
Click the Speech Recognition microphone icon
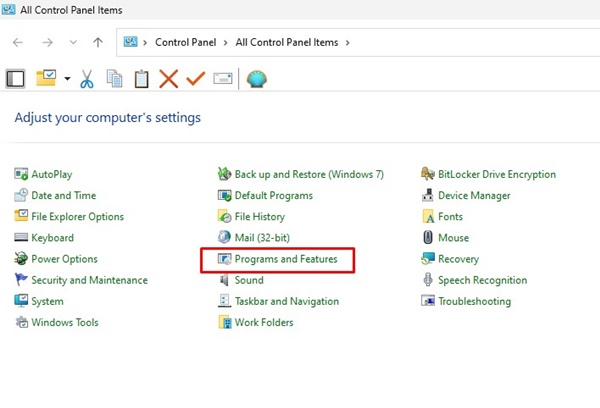[428, 280]
